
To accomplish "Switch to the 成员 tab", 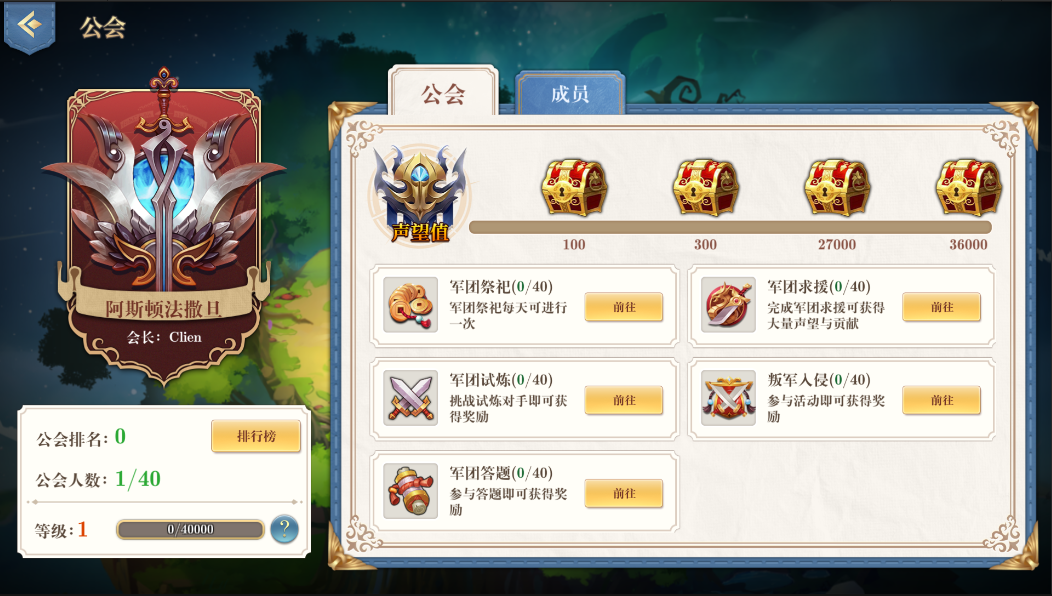I will point(570,93).
